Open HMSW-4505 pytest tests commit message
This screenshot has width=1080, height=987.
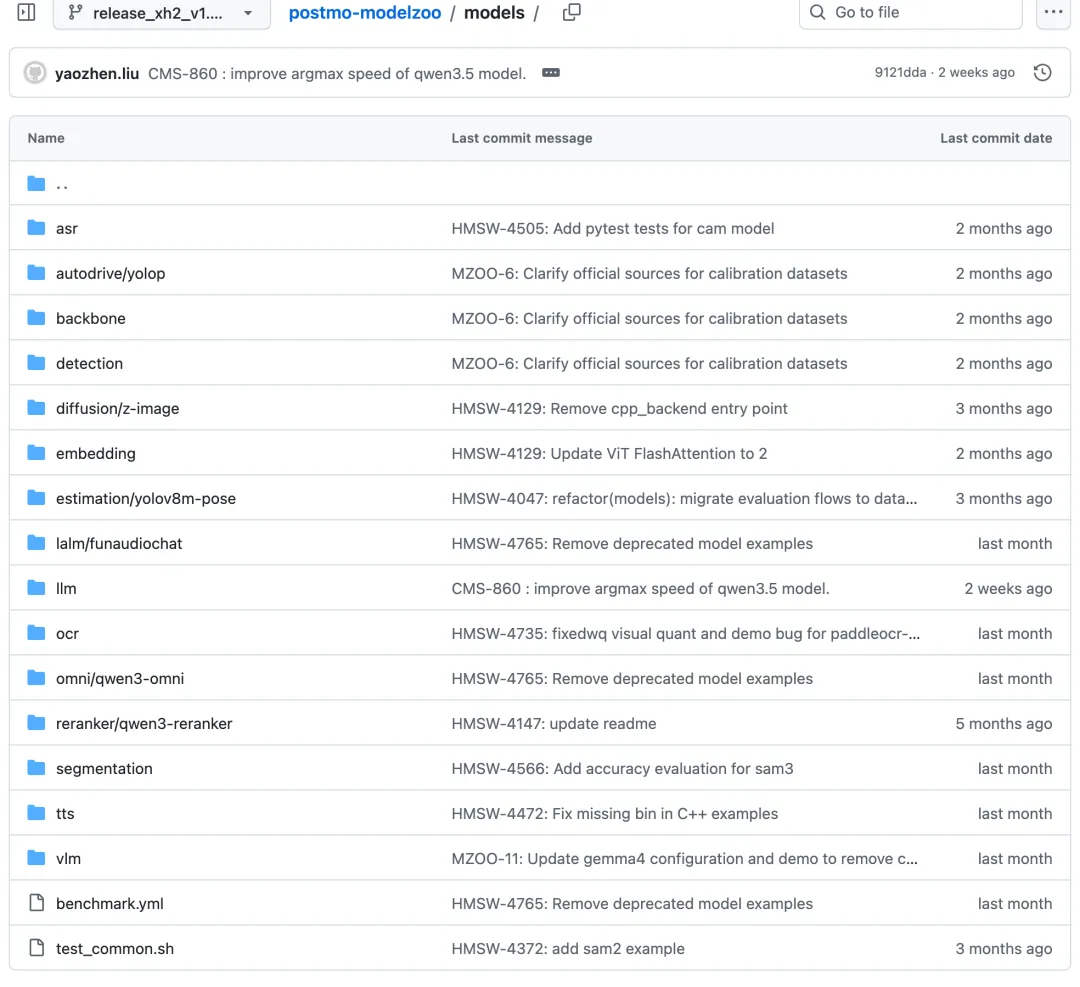pos(613,229)
